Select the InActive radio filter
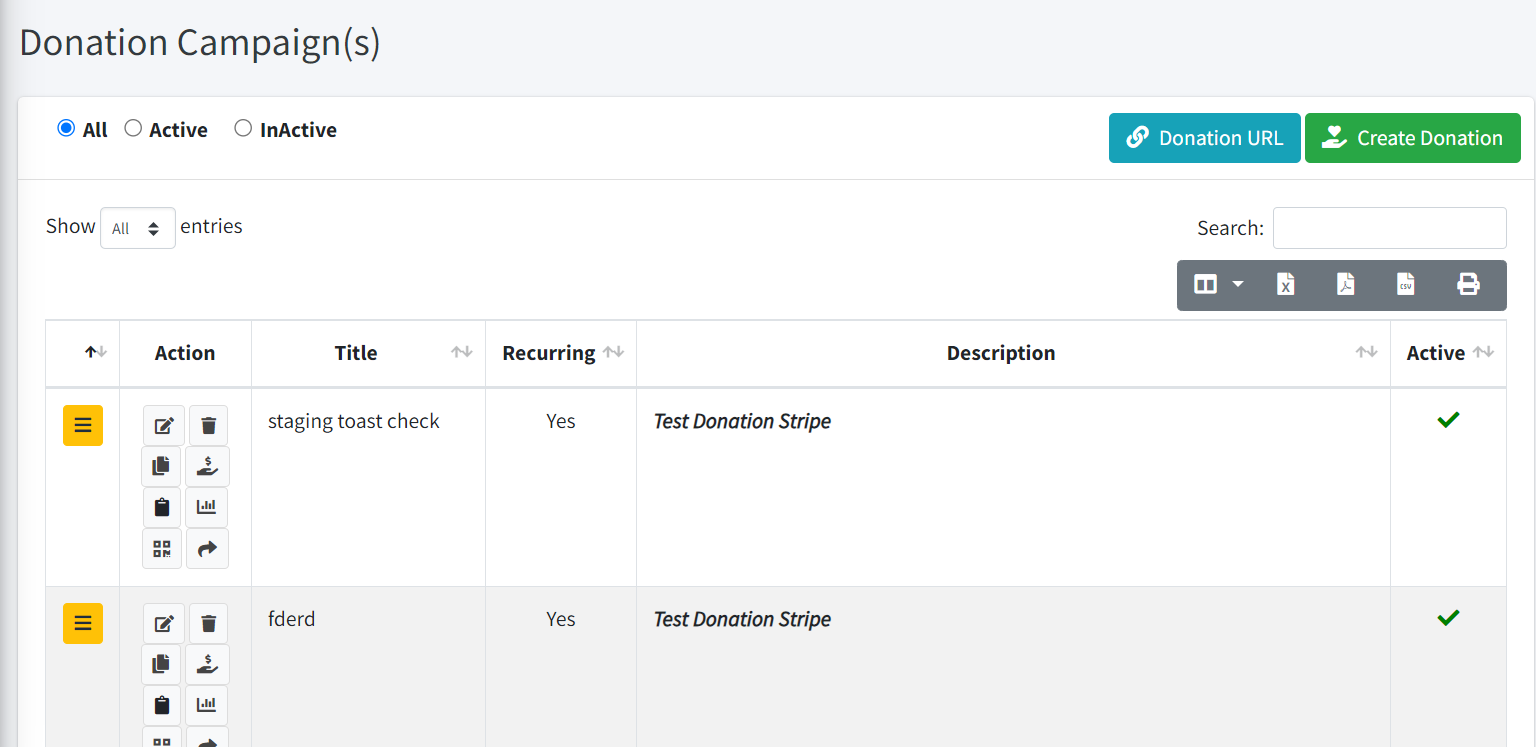The width and height of the screenshot is (1536, 747). click(x=243, y=129)
